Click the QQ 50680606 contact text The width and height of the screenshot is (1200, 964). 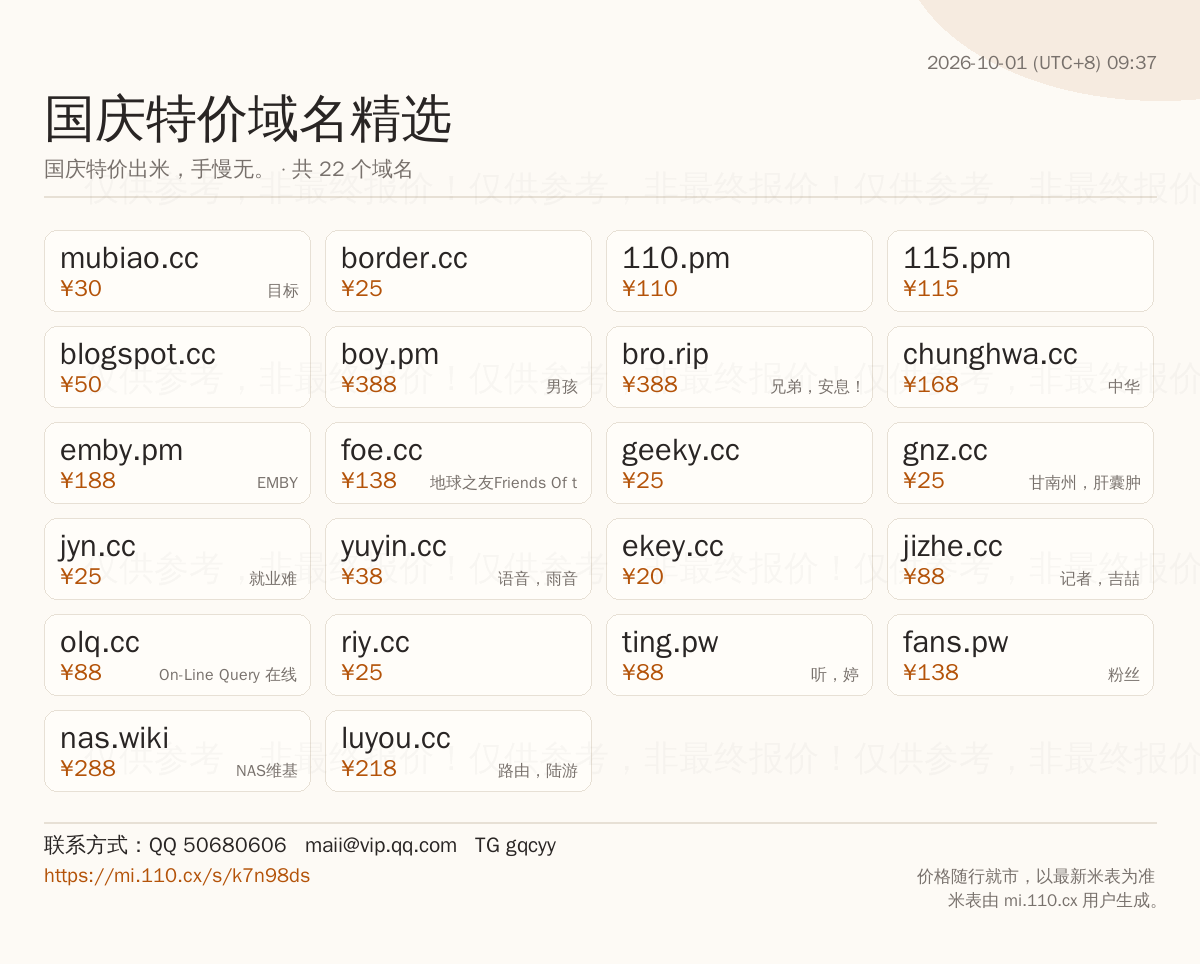[x=218, y=845]
